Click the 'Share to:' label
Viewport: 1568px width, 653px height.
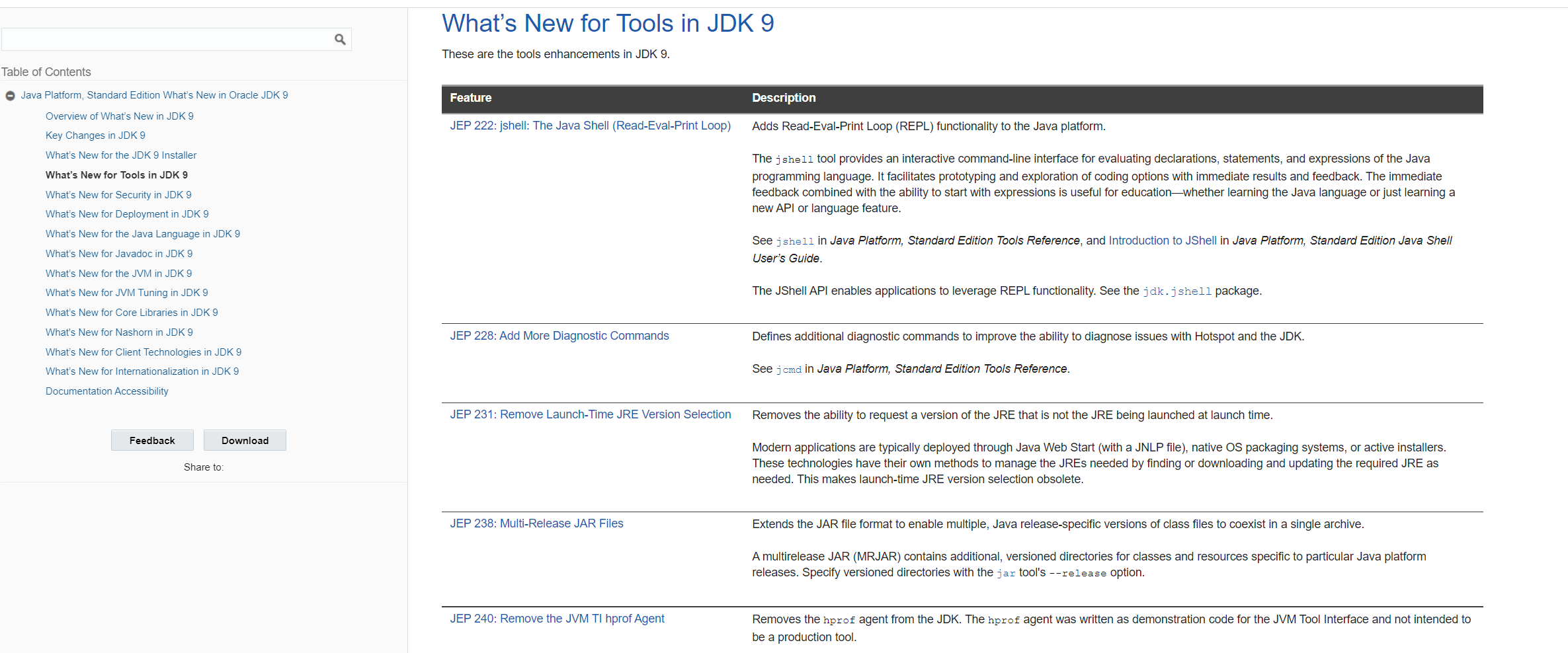pos(204,467)
